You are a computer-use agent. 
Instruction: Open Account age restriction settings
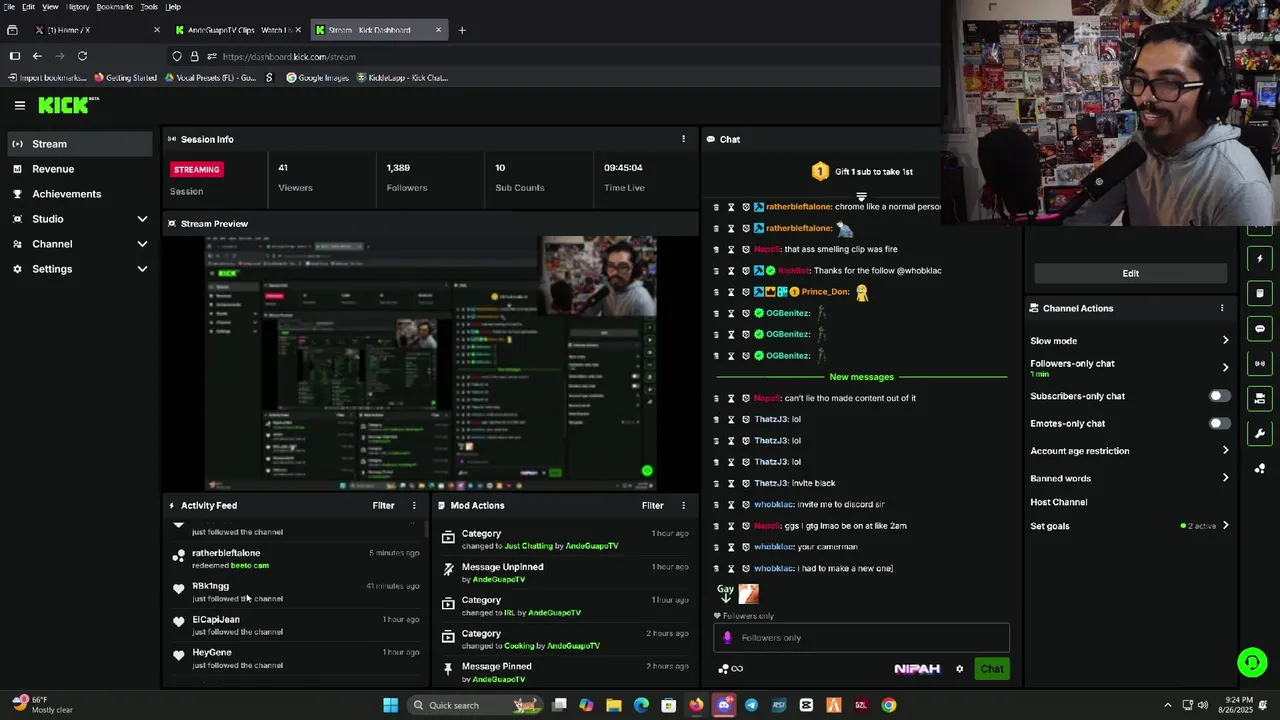[1130, 451]
